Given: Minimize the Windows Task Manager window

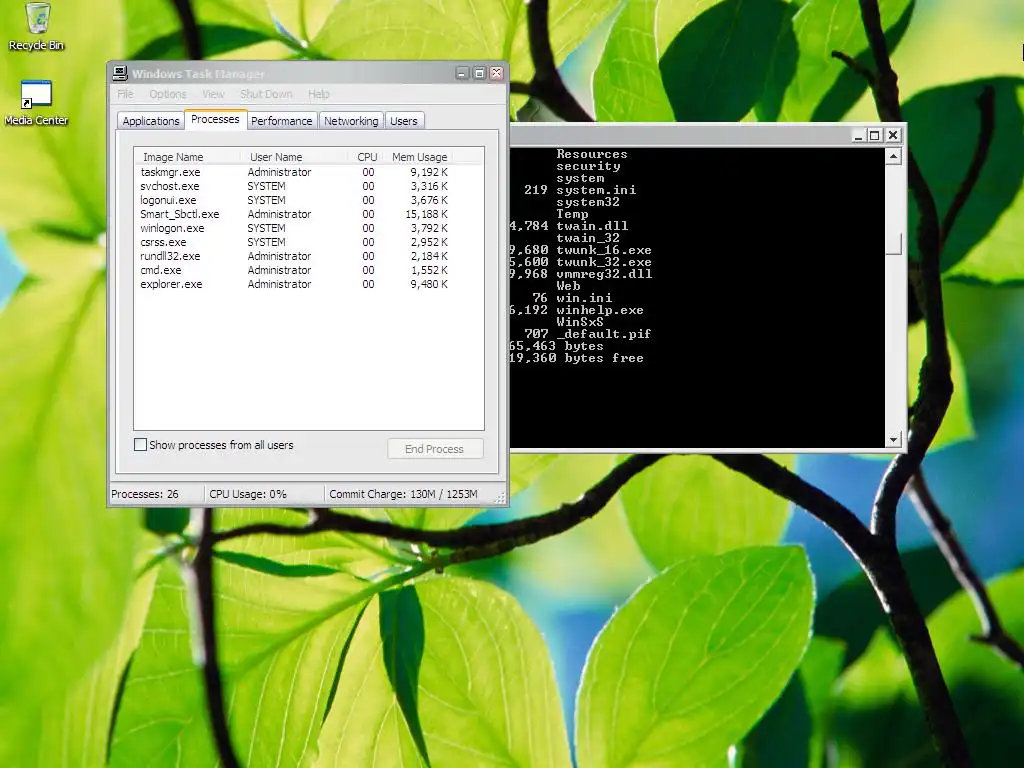Looking at the screenshot, I should tap(462, 73).
